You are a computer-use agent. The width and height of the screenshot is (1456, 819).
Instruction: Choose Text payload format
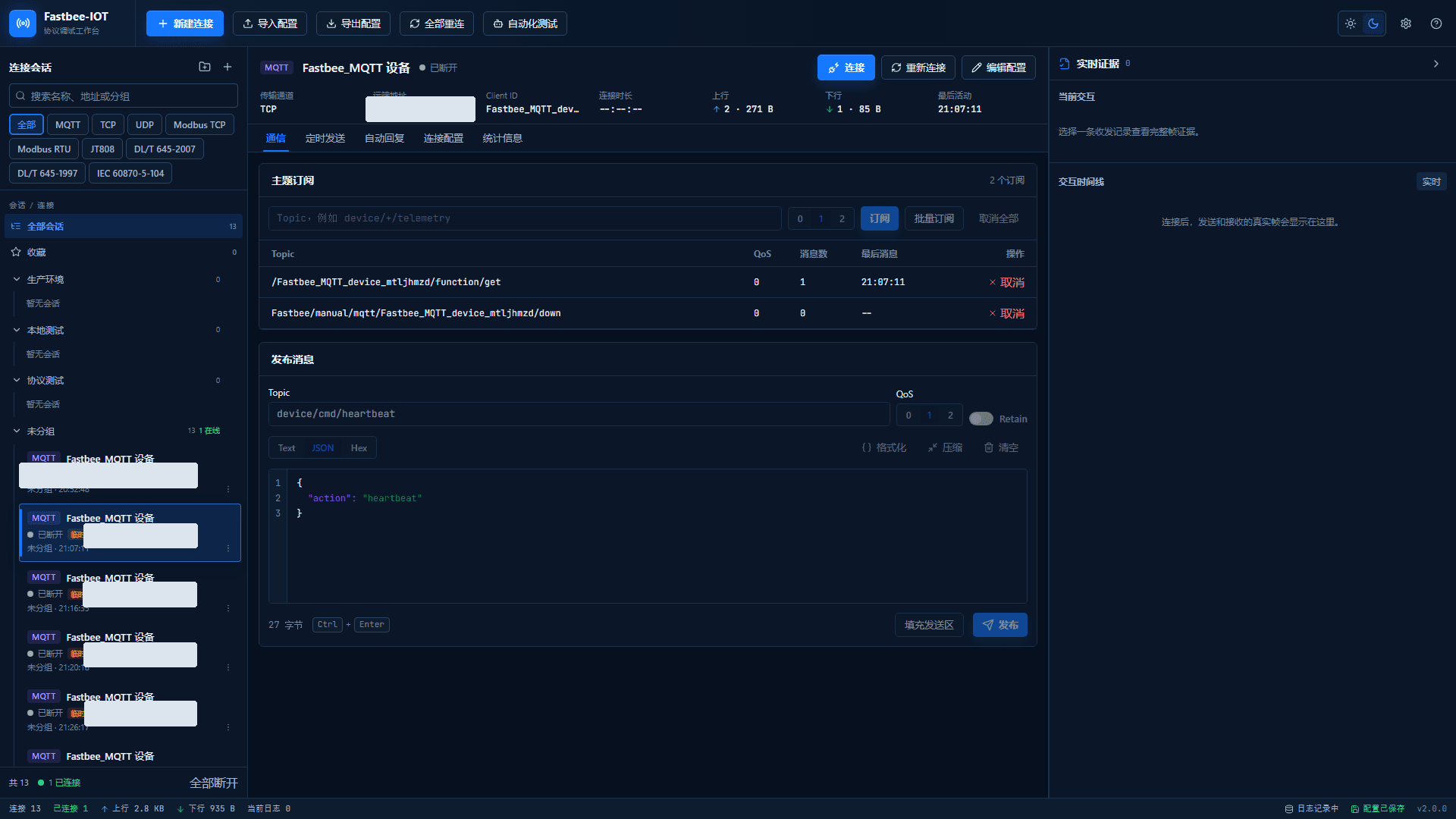point(287,448)
